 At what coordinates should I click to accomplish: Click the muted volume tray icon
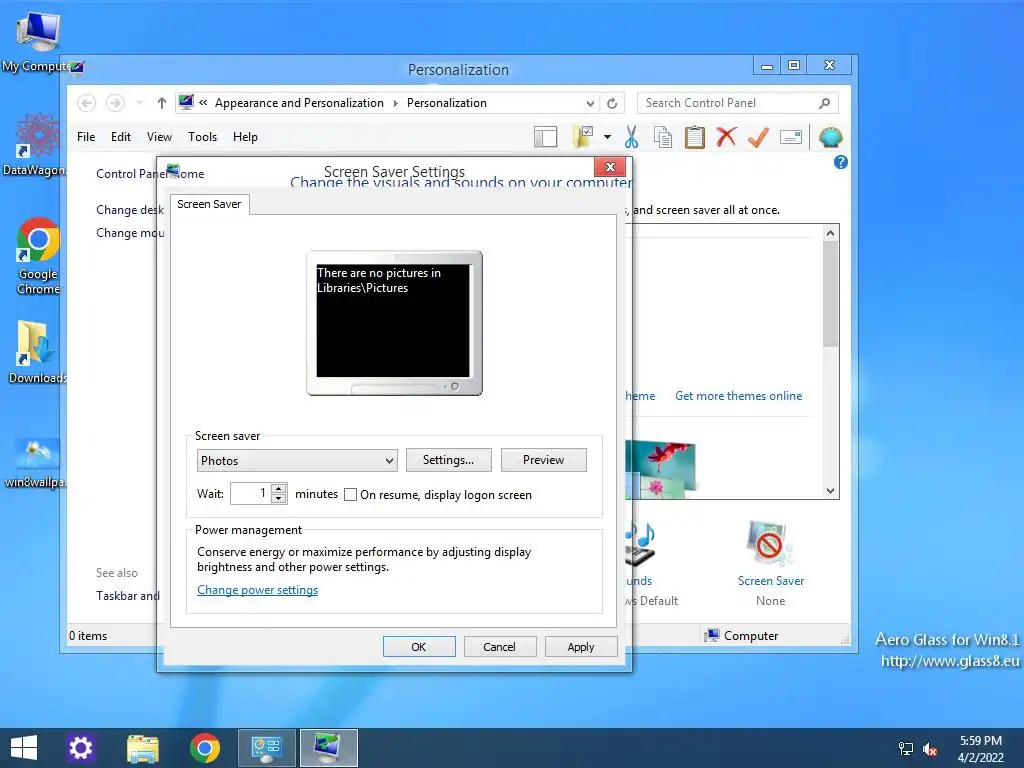[x=930, y=749]
